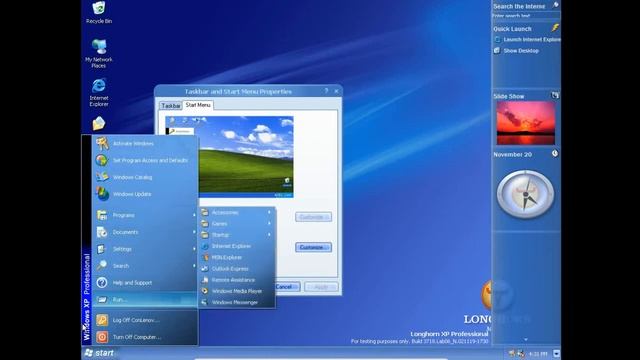The image size is (640, 360).
Task: Expand the Accessories folder in Programs
Action: point(236,212)
